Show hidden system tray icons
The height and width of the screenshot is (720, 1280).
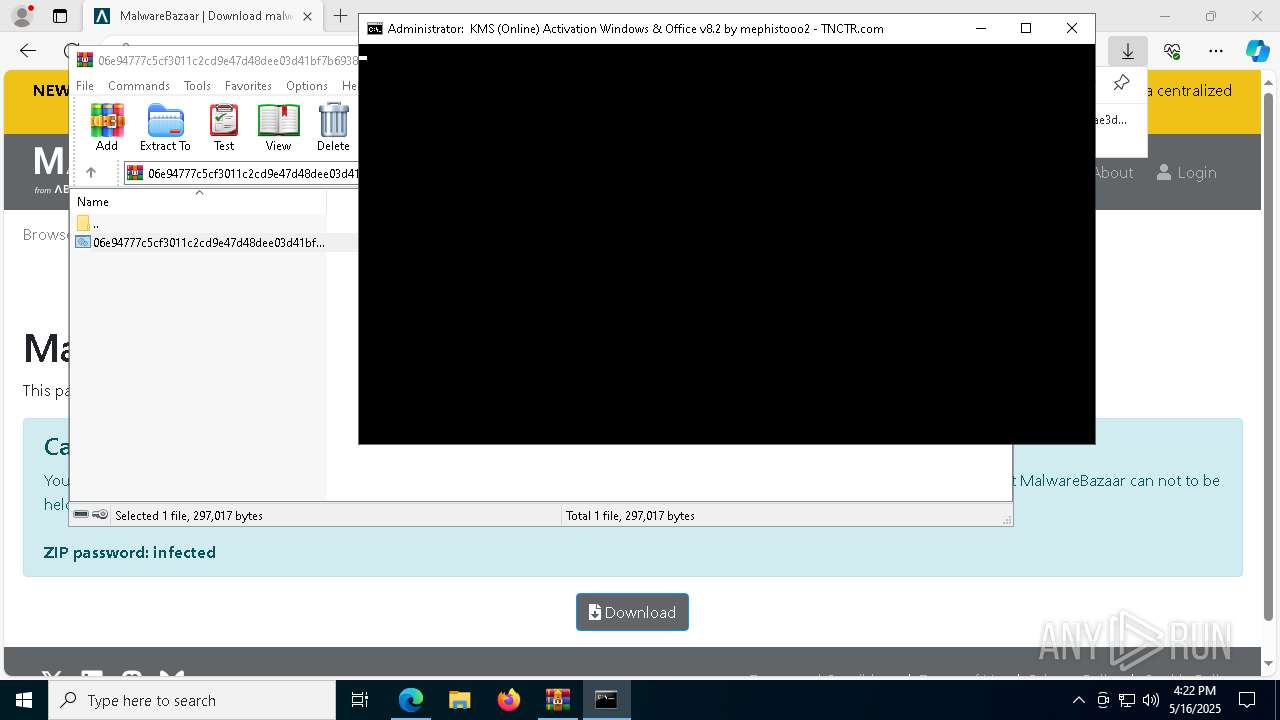(x=1078, y=700)
